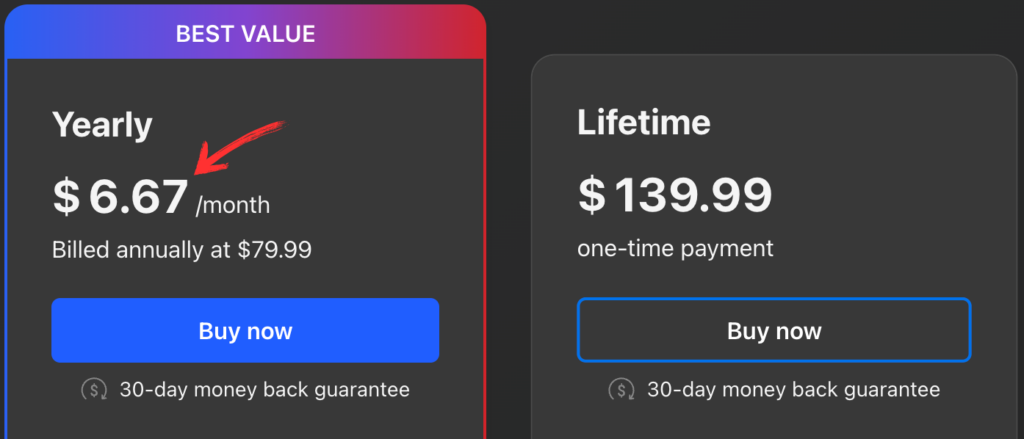Click the "Billed annually at $79.99" text
This screenshot has width=1024, height=439.
pyautogui.click(x=182, y=249)
